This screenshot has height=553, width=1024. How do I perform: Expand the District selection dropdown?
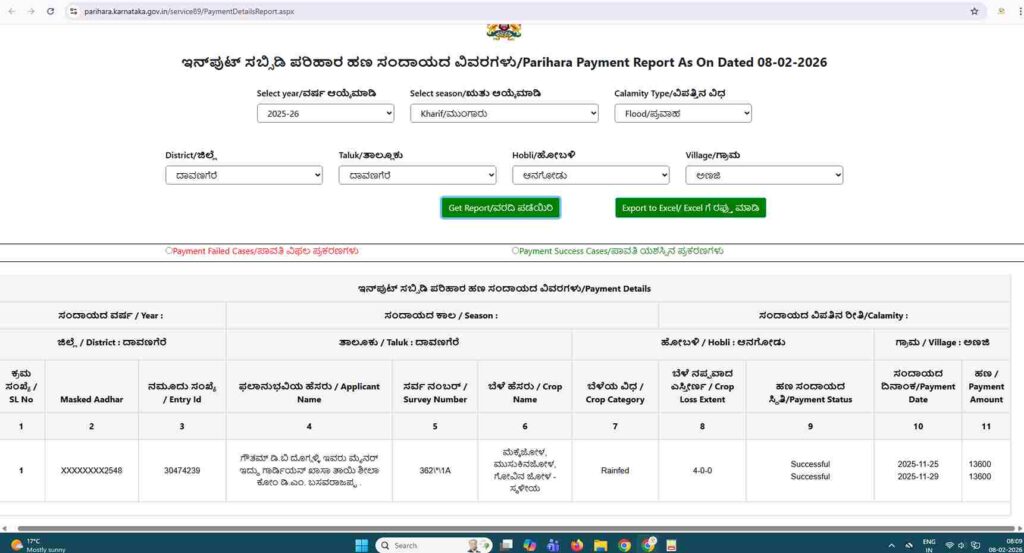tap(243, 175)
